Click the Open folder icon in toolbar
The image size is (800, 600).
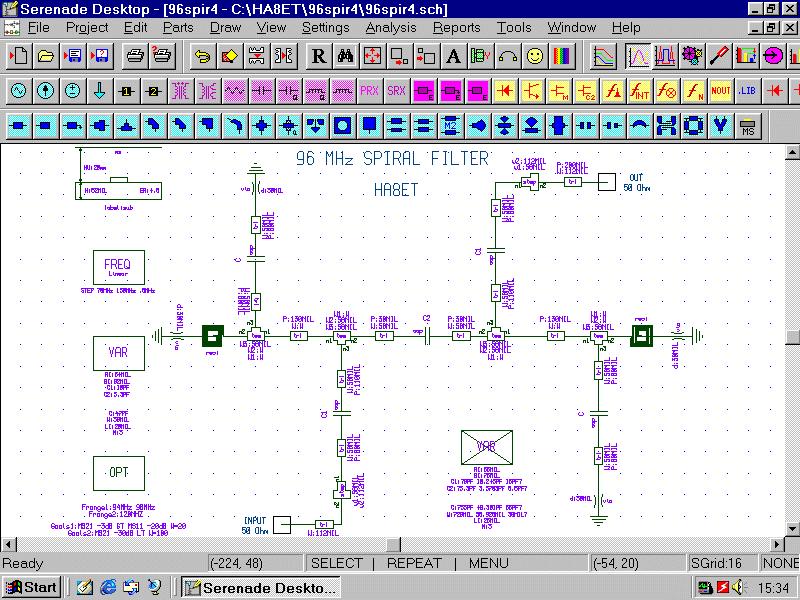(45, 55)
